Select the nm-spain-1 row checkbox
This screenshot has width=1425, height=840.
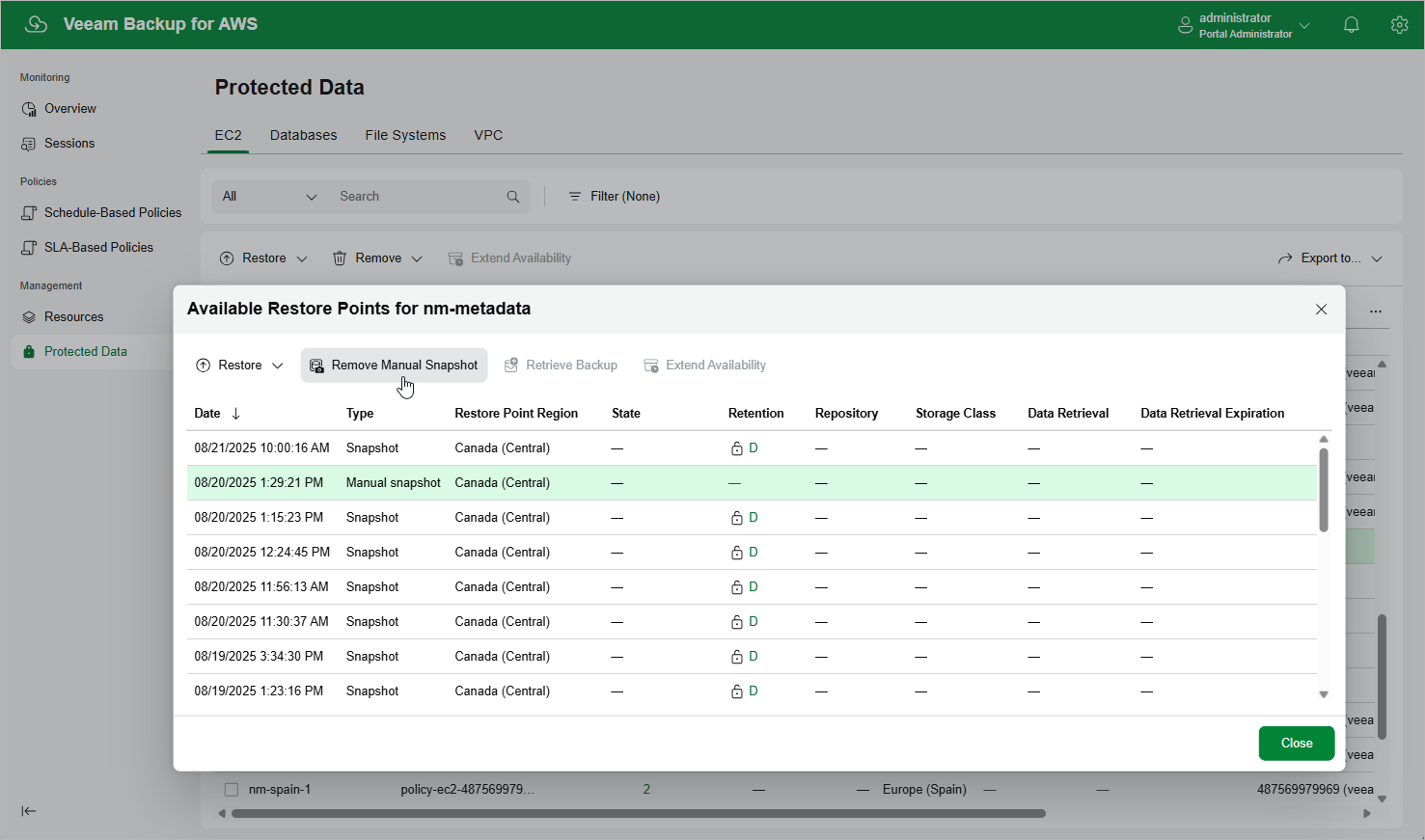click(232, 790)
